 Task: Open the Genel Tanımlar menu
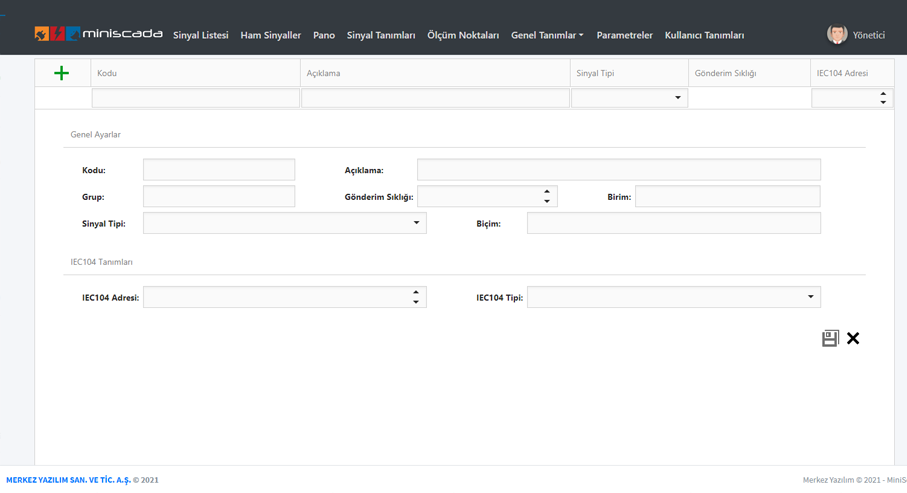point(547,35)
